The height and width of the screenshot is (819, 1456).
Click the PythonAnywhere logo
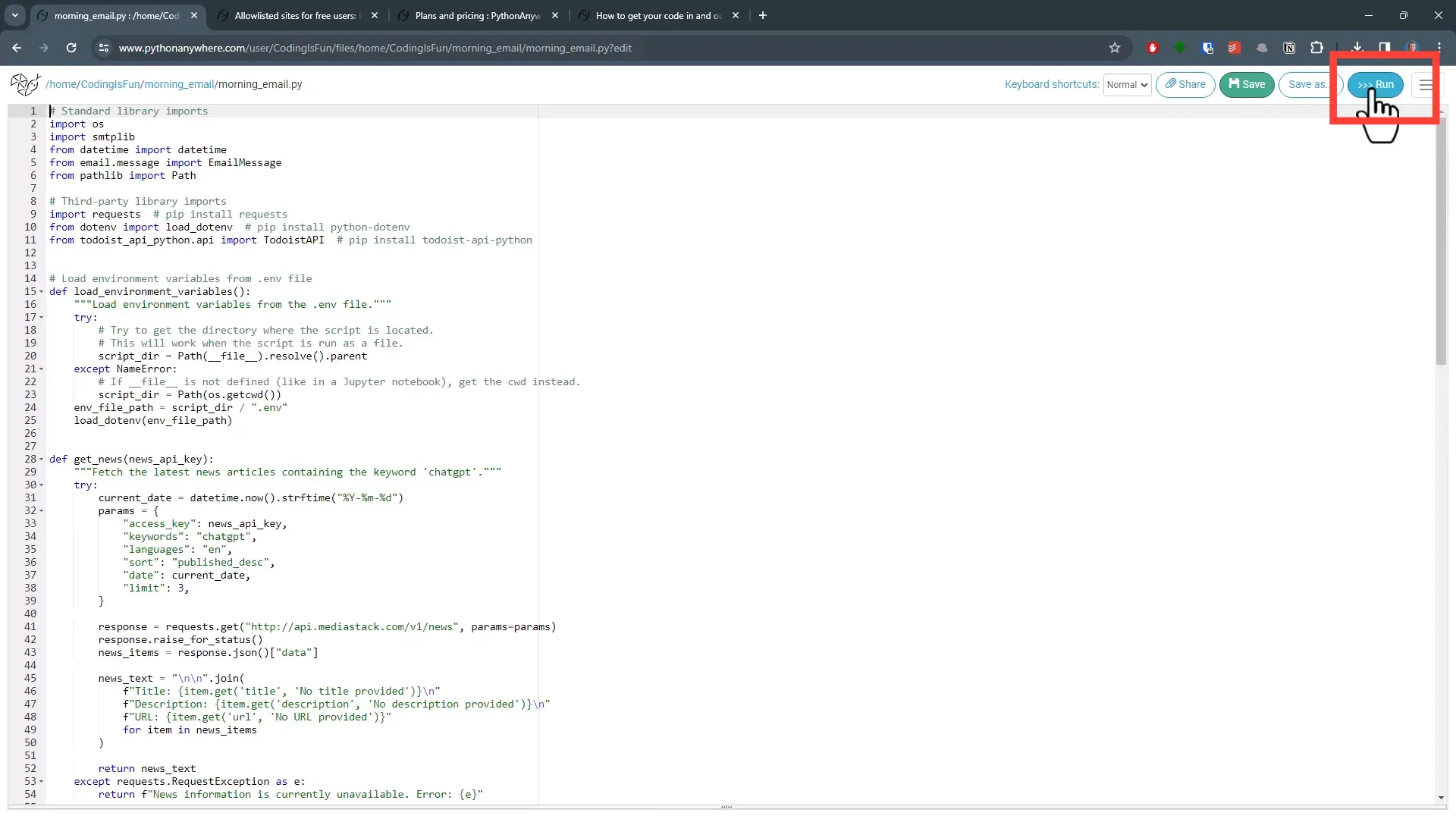pos(25,84)
